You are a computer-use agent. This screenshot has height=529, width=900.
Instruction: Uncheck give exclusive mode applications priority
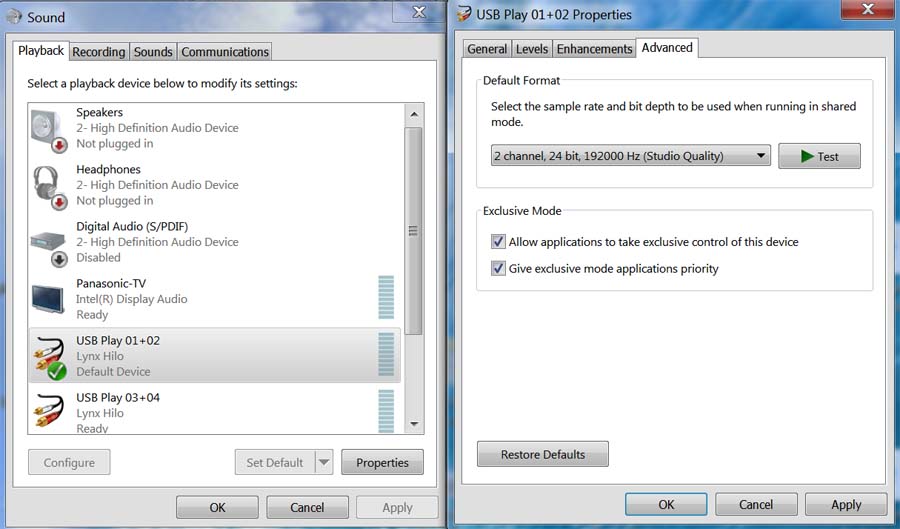coord(498,269)
